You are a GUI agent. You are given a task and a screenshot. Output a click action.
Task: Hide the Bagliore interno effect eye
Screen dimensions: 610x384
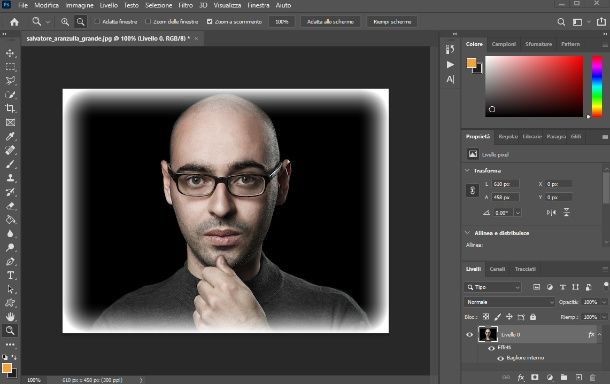click(x=500, y=358)
